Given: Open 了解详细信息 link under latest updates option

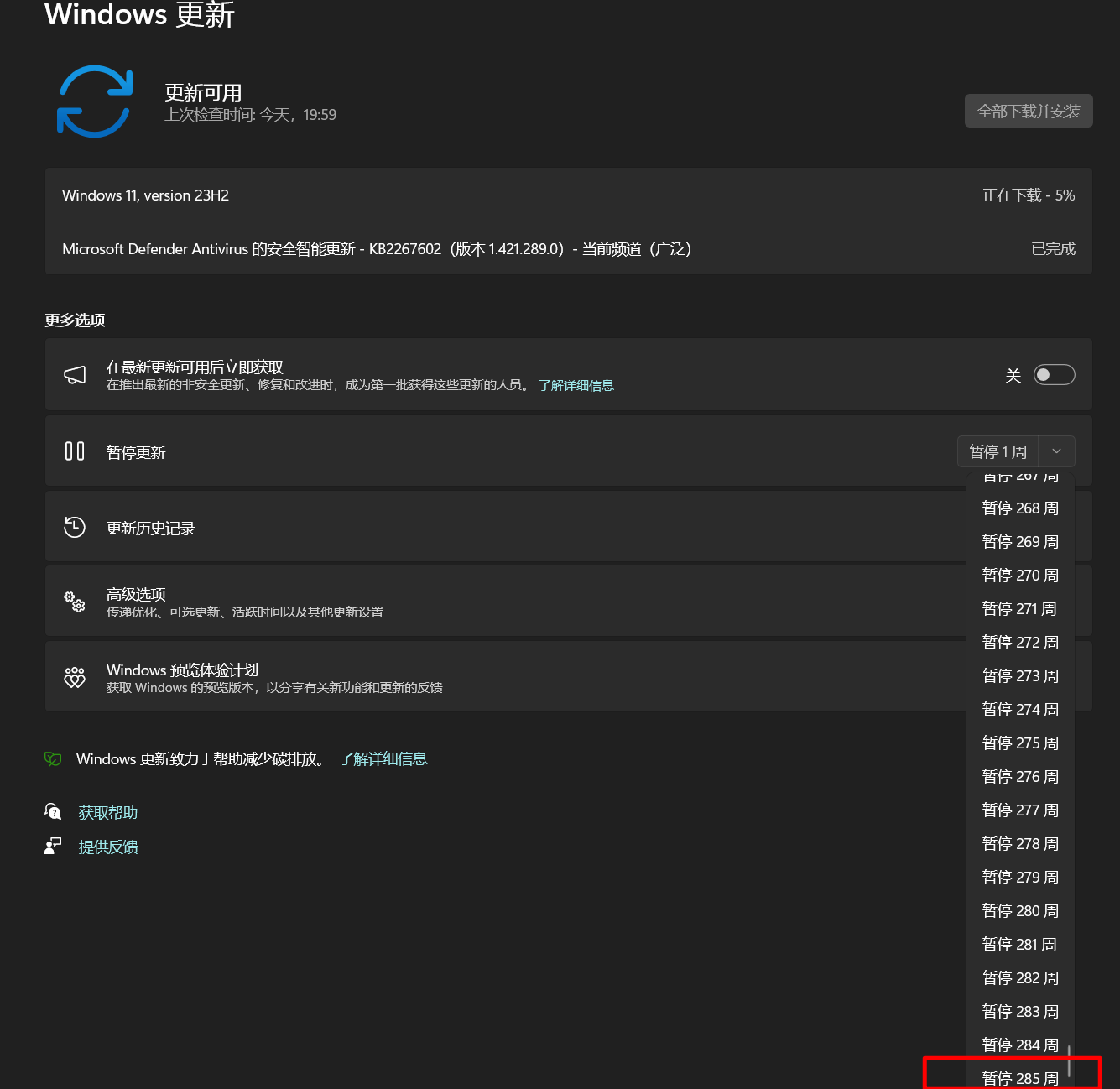Looking at the screenshot, I should tap(576, 385).
